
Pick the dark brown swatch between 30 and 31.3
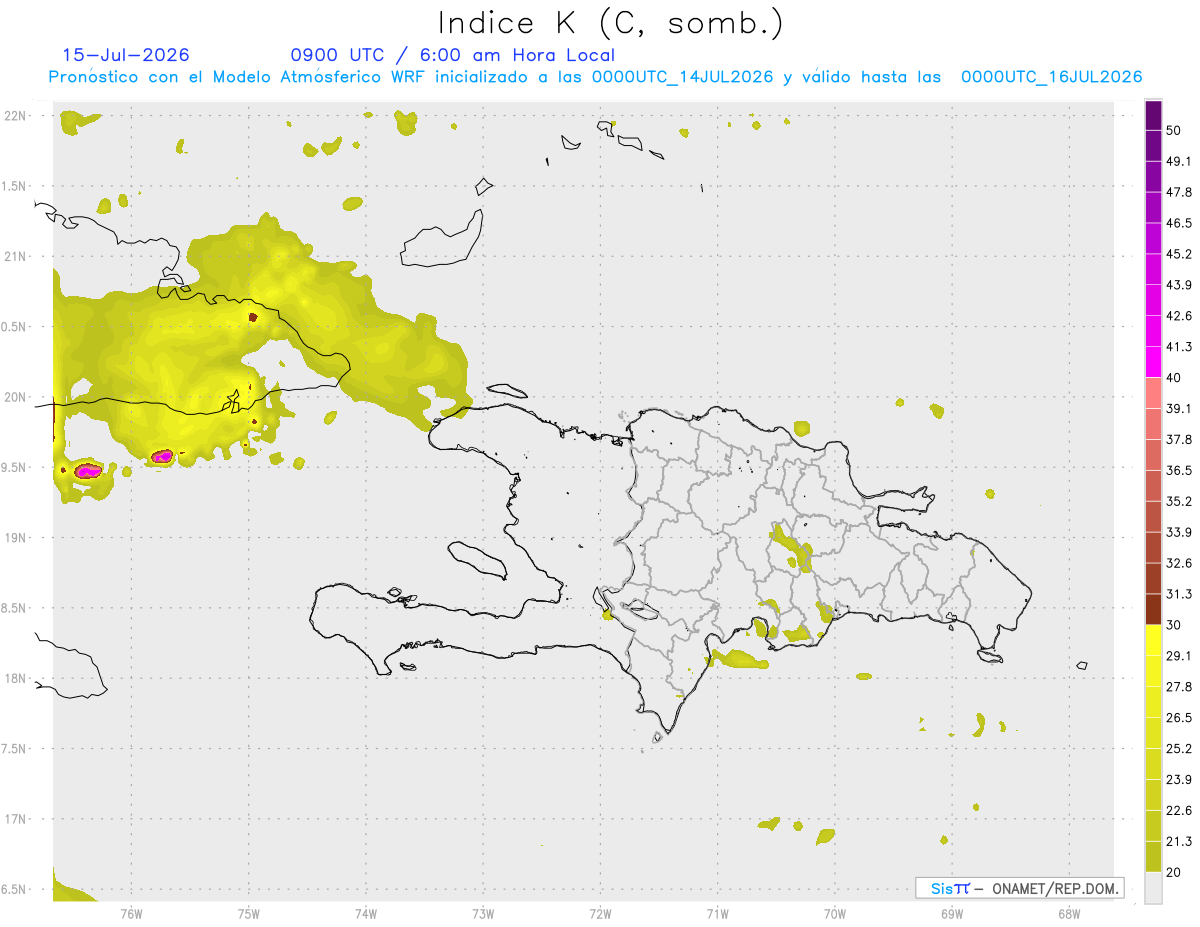tap(1153, 609)
